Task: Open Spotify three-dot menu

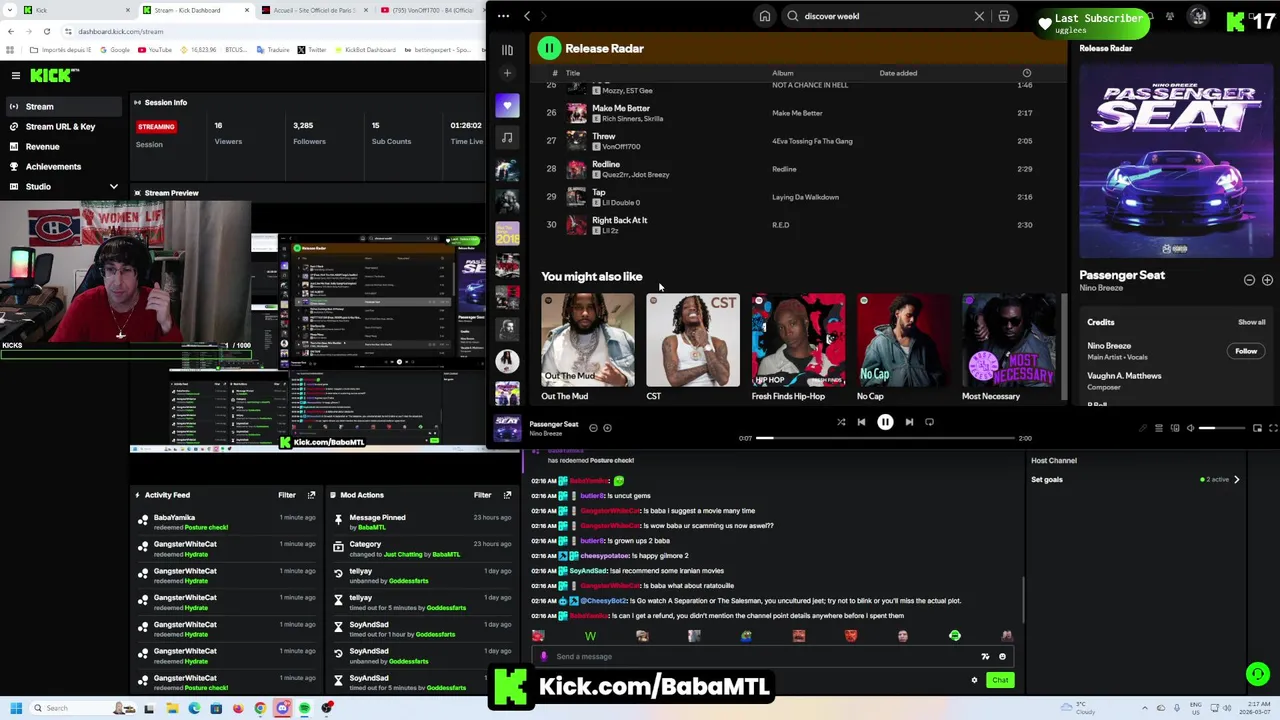Action: 503,16
